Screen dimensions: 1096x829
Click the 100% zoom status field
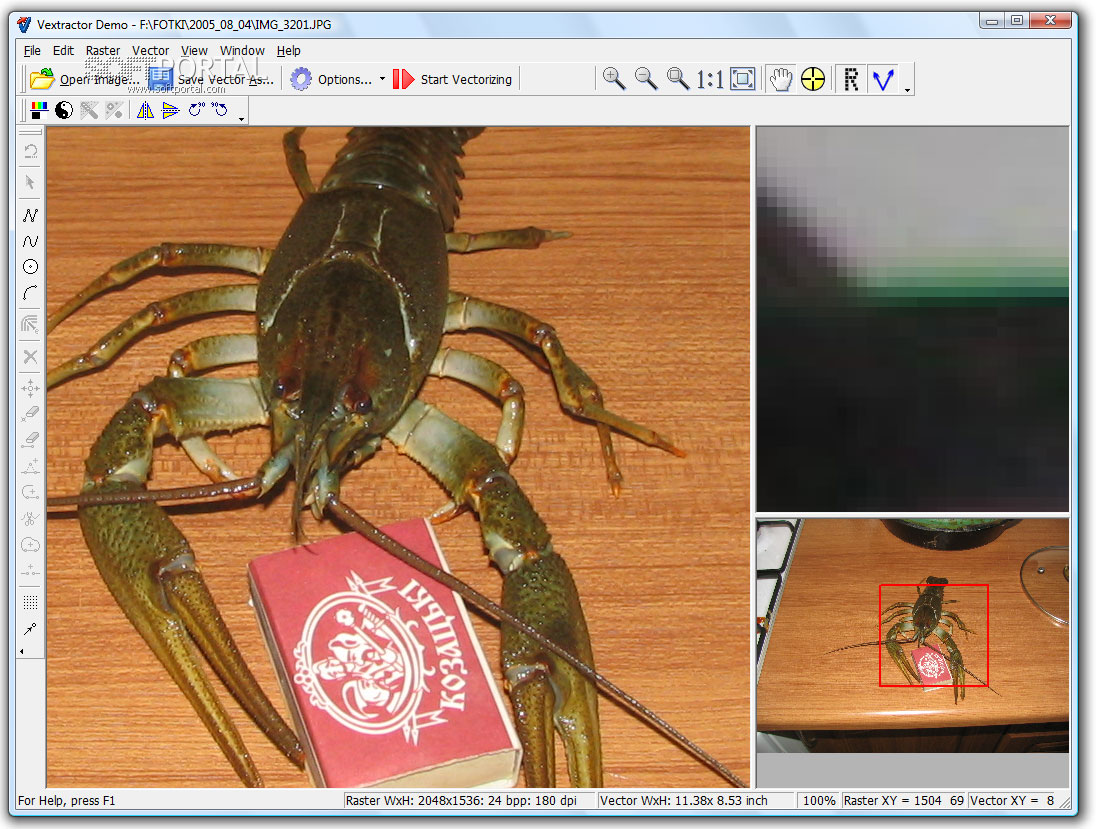pos(819,800)
